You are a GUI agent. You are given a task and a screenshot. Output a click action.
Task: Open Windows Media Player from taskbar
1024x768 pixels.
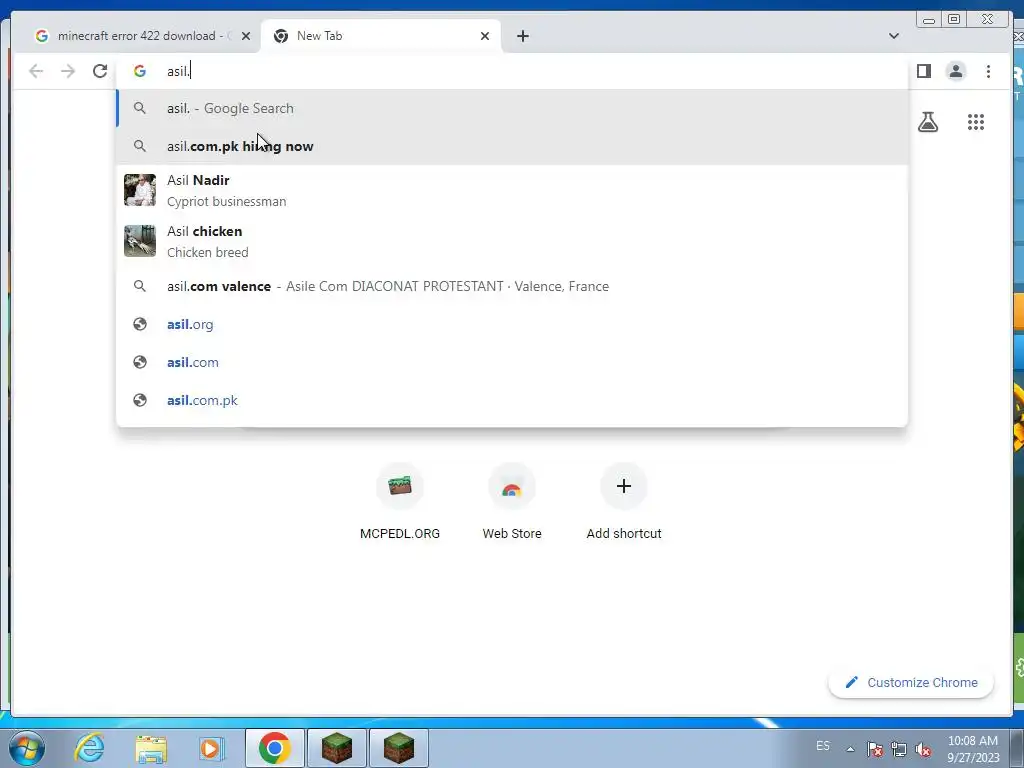(211, 748)
